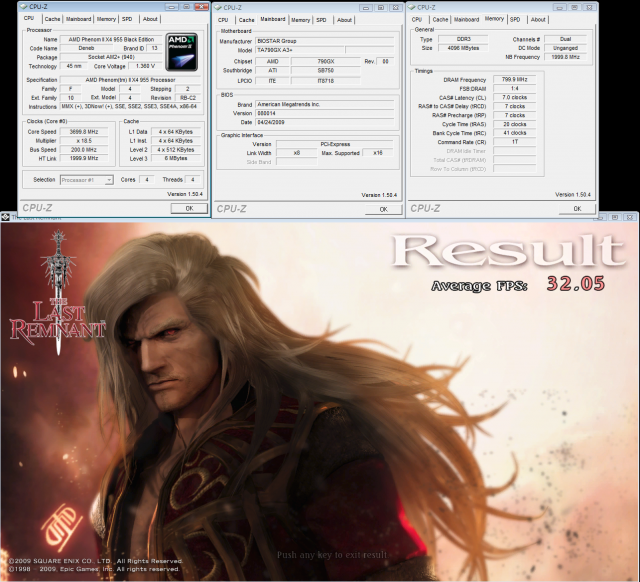This screenshot has height=582, width=640.
Task: Click the 790GX chipset value
Action: 326,61
